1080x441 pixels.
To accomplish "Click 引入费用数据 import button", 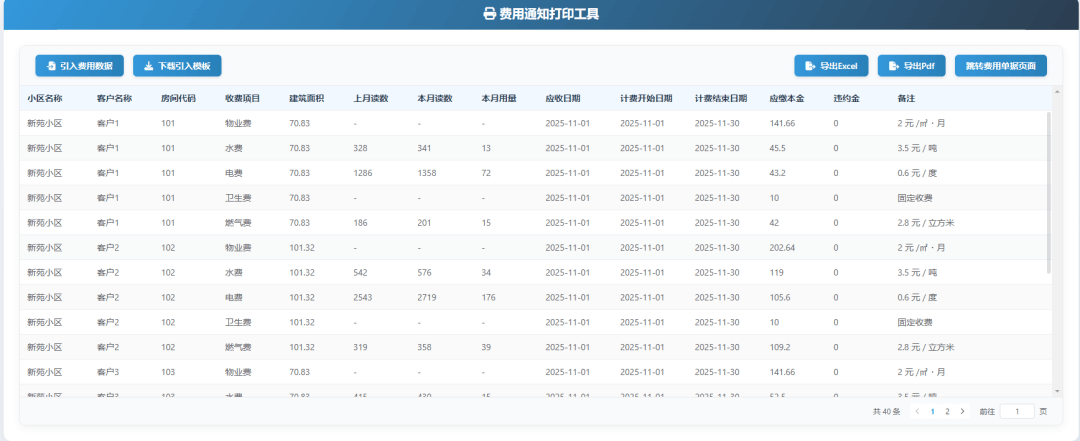I will [x=79, y=66].
